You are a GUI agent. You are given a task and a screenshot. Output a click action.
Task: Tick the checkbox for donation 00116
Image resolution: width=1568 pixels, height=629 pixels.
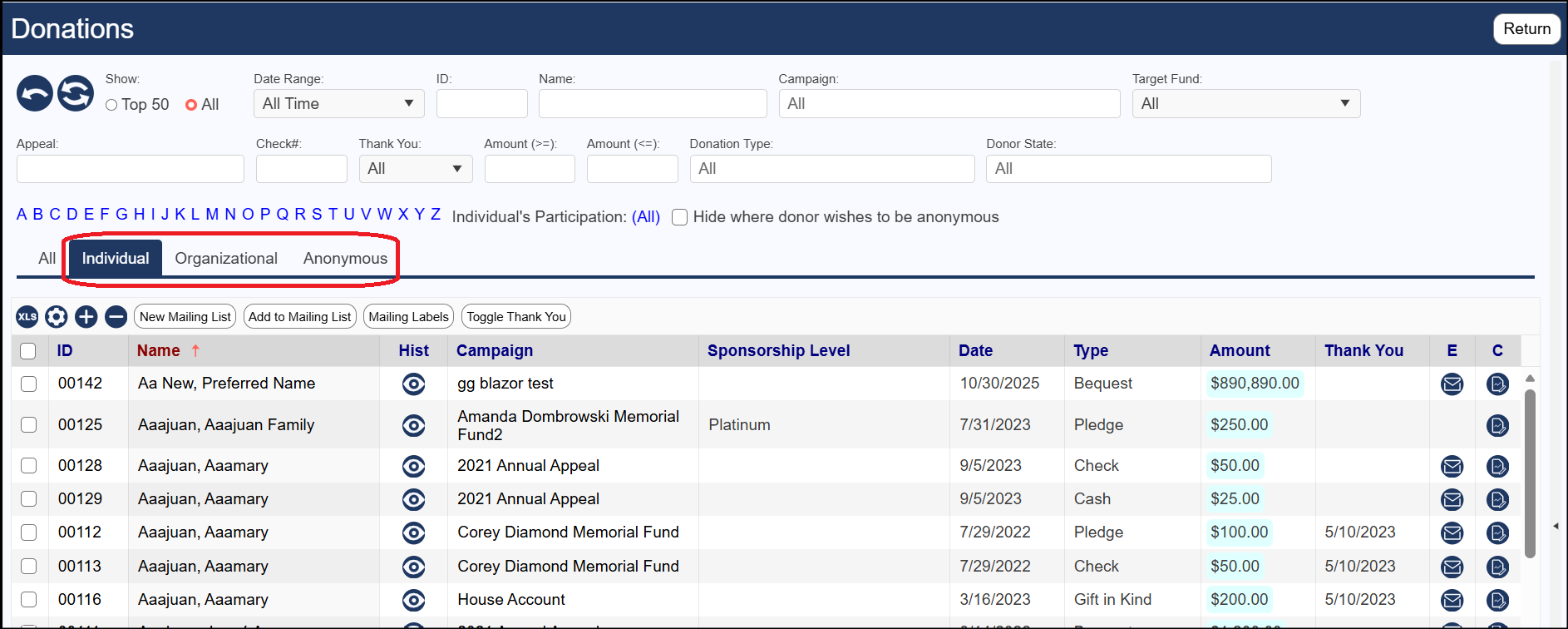(x=28, y=600)
